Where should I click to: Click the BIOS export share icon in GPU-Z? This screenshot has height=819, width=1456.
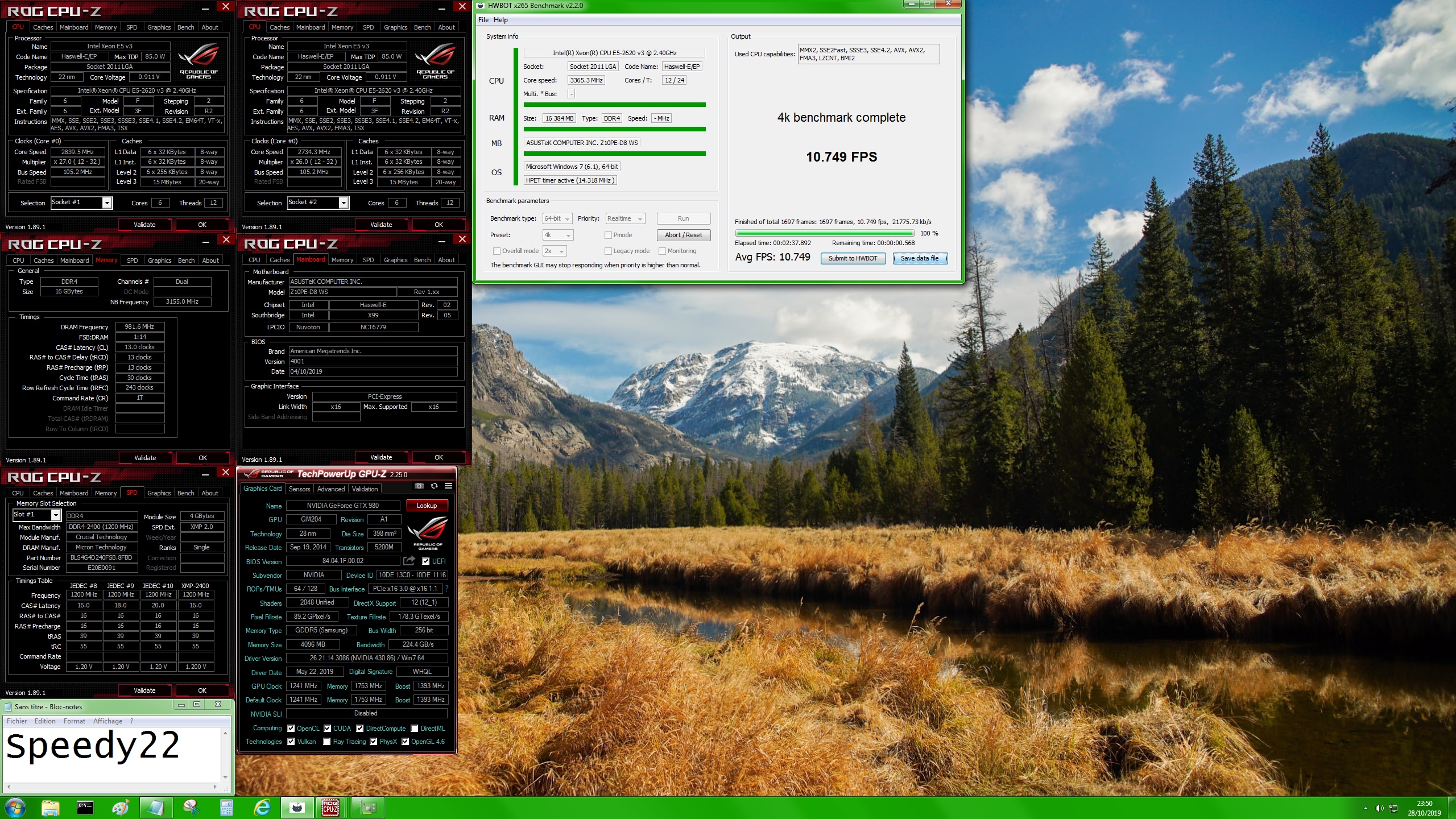tap(408, 561)
